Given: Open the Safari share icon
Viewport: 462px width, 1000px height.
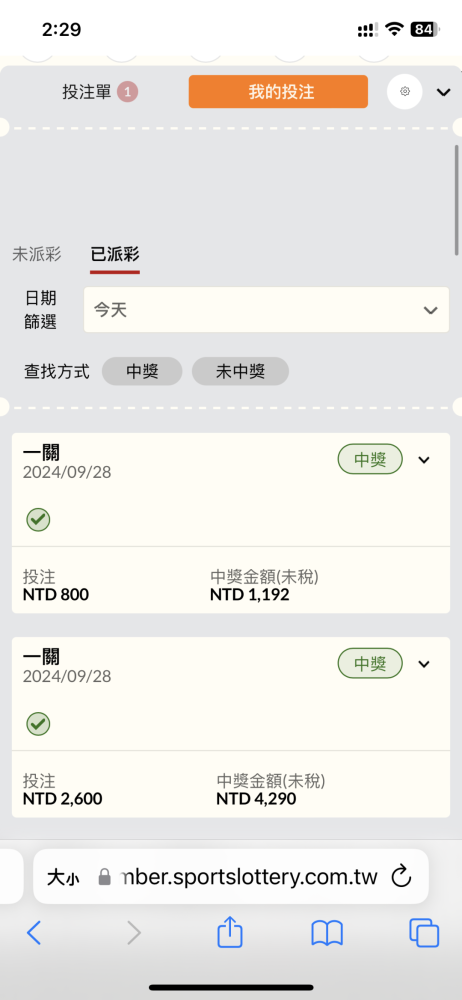Looking at the screenshot, I should tap(230, 932).
